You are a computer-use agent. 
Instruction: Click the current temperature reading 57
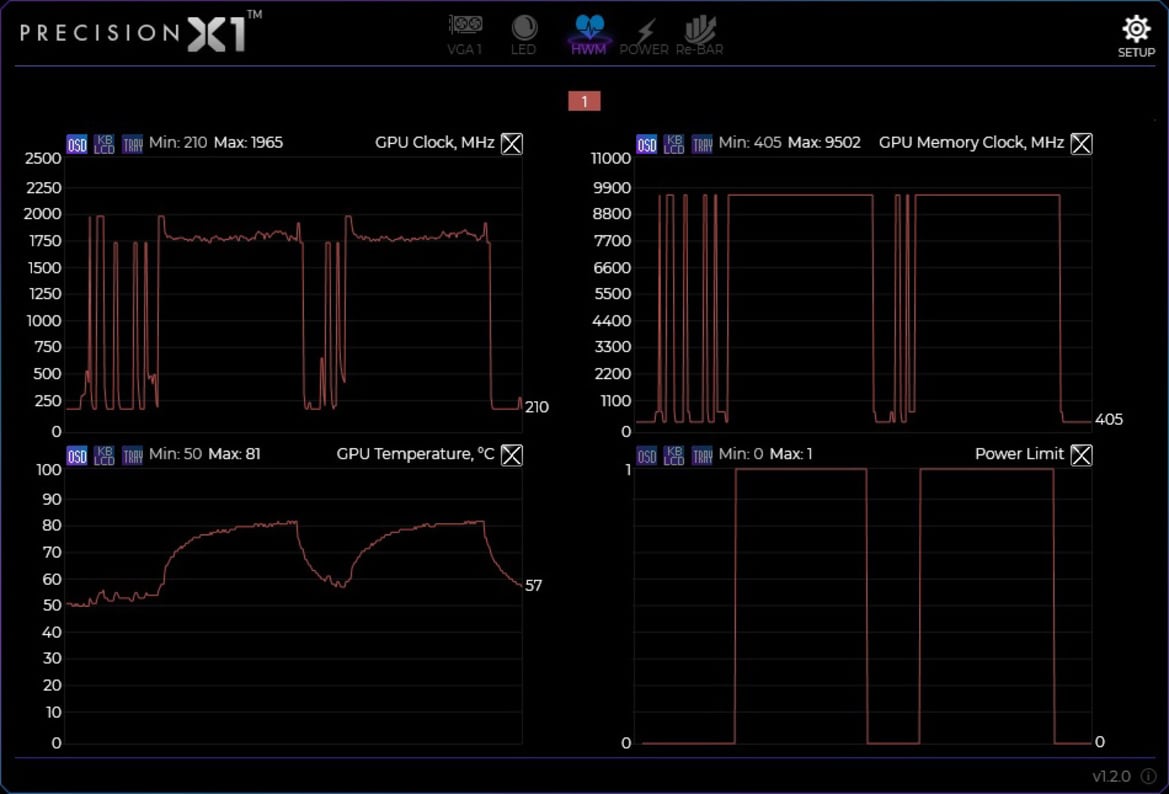[x=534, y=586]
